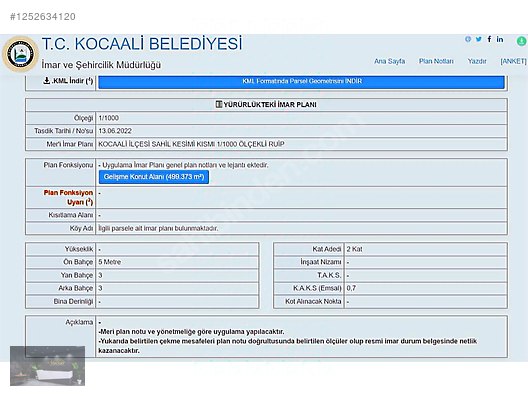Click the green circular download icon
The width and height of the screenshot is (528, 396).
click(521, 41)
